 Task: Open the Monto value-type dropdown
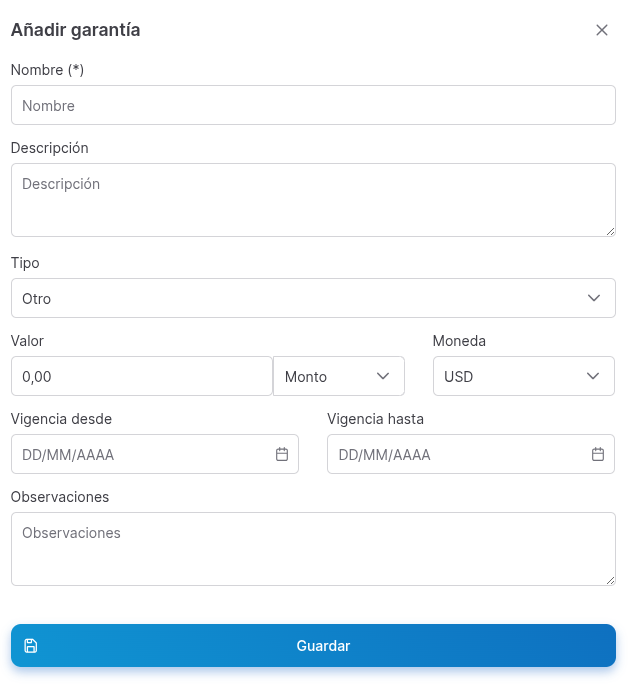(x=338, y=376)
